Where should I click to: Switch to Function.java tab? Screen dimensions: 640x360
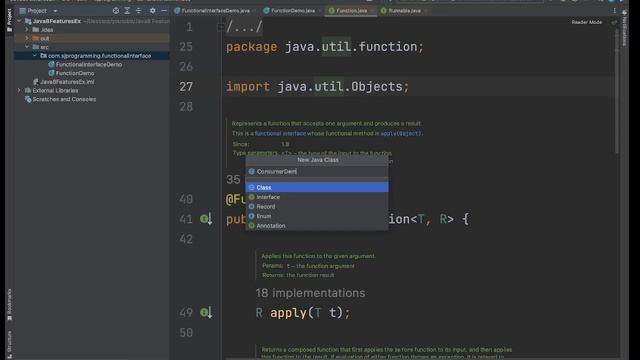click(x=351, y=11)
